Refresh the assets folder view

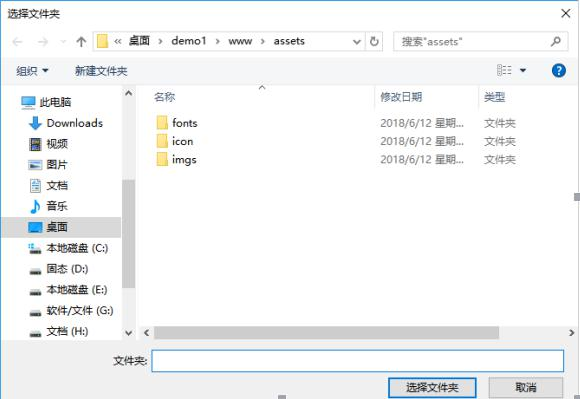pos(374,41)
